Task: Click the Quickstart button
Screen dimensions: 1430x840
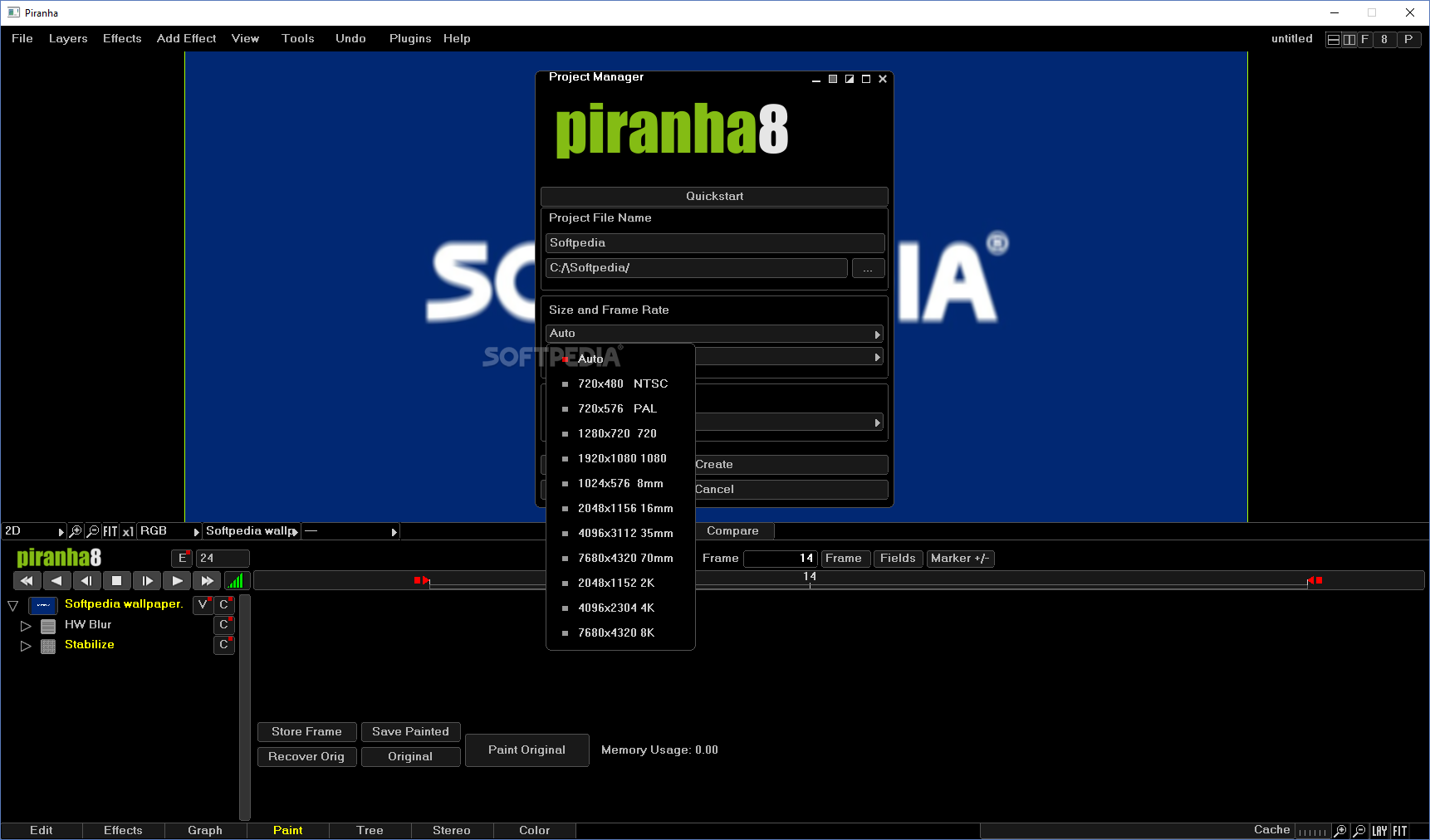Action: [x=714, y=197]
